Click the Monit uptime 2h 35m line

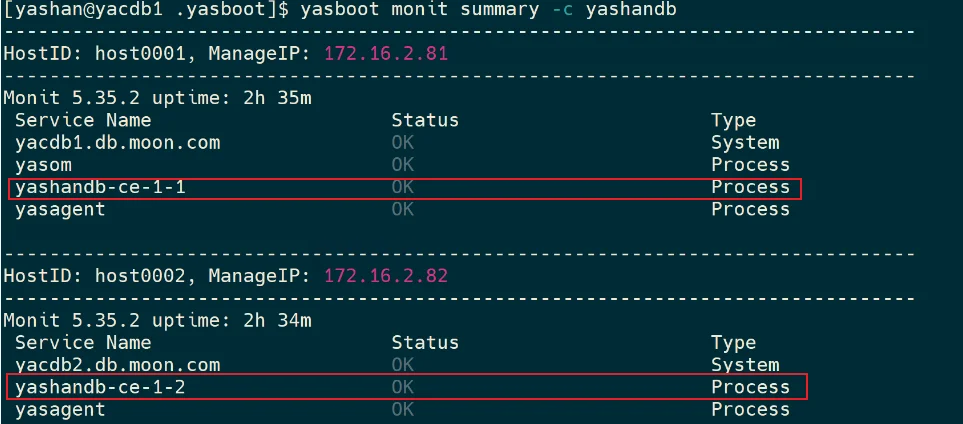157,98
